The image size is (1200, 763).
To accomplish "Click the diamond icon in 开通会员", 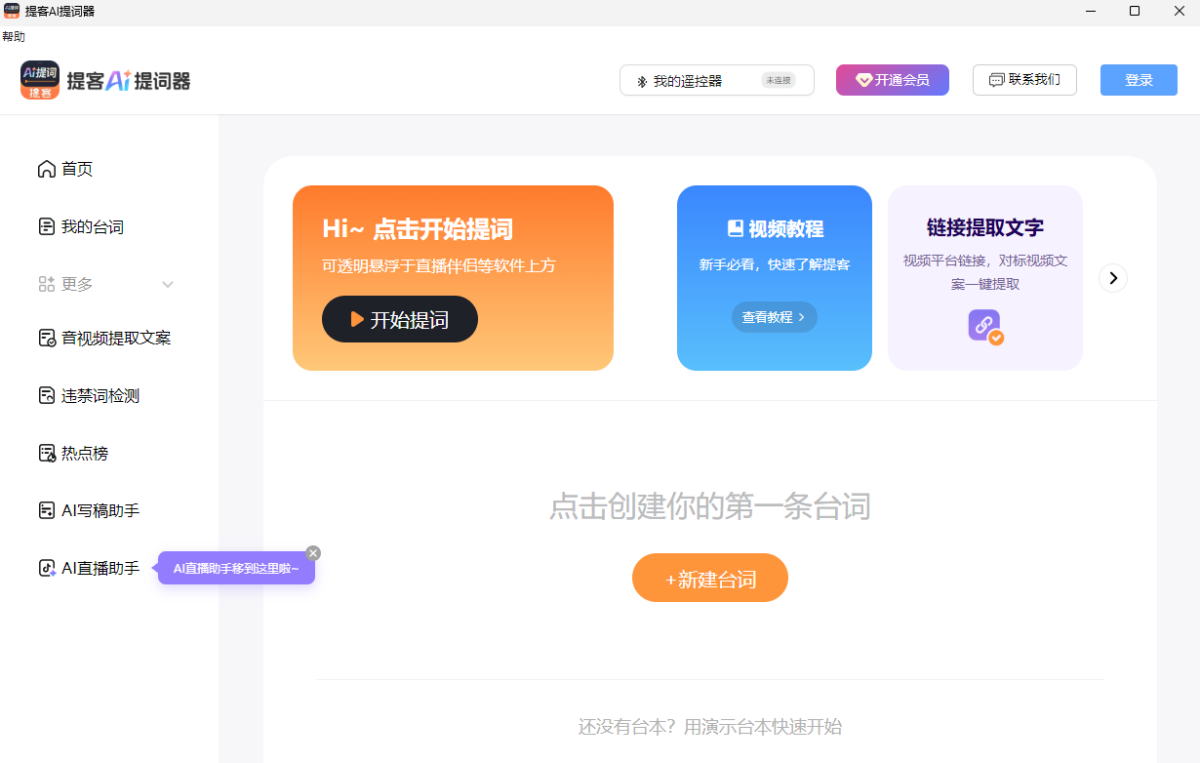I will pyautogui.click(x=863, y=80).
